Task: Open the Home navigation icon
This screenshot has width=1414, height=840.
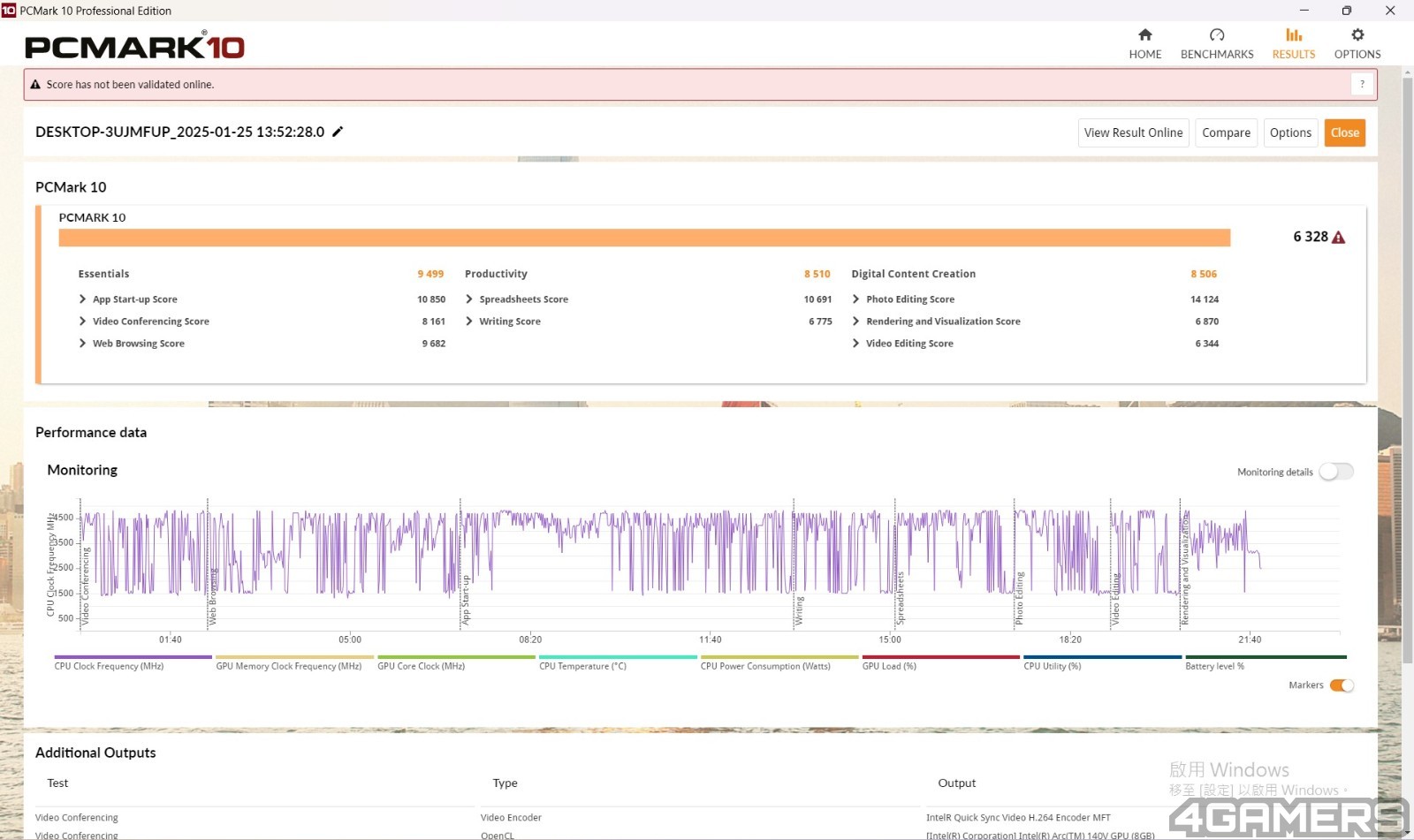Action: pyautogui.click(x=1144, y=35)
